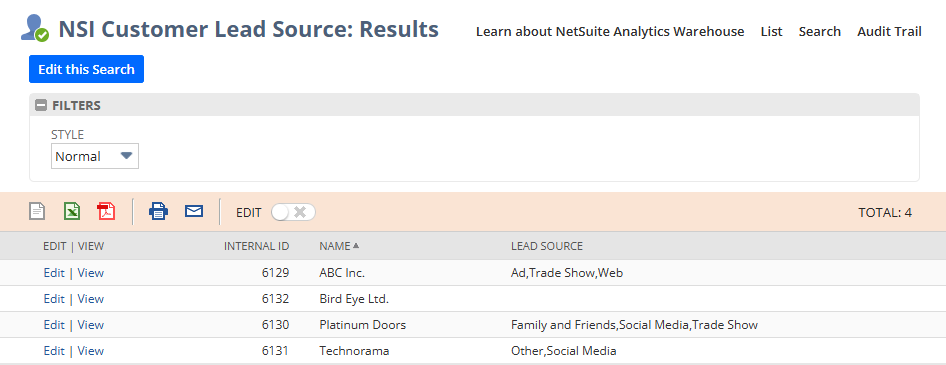View the Technorama record
Viewport: 946px width, 365px height.
pyautogui.click(x=90, y=351)
